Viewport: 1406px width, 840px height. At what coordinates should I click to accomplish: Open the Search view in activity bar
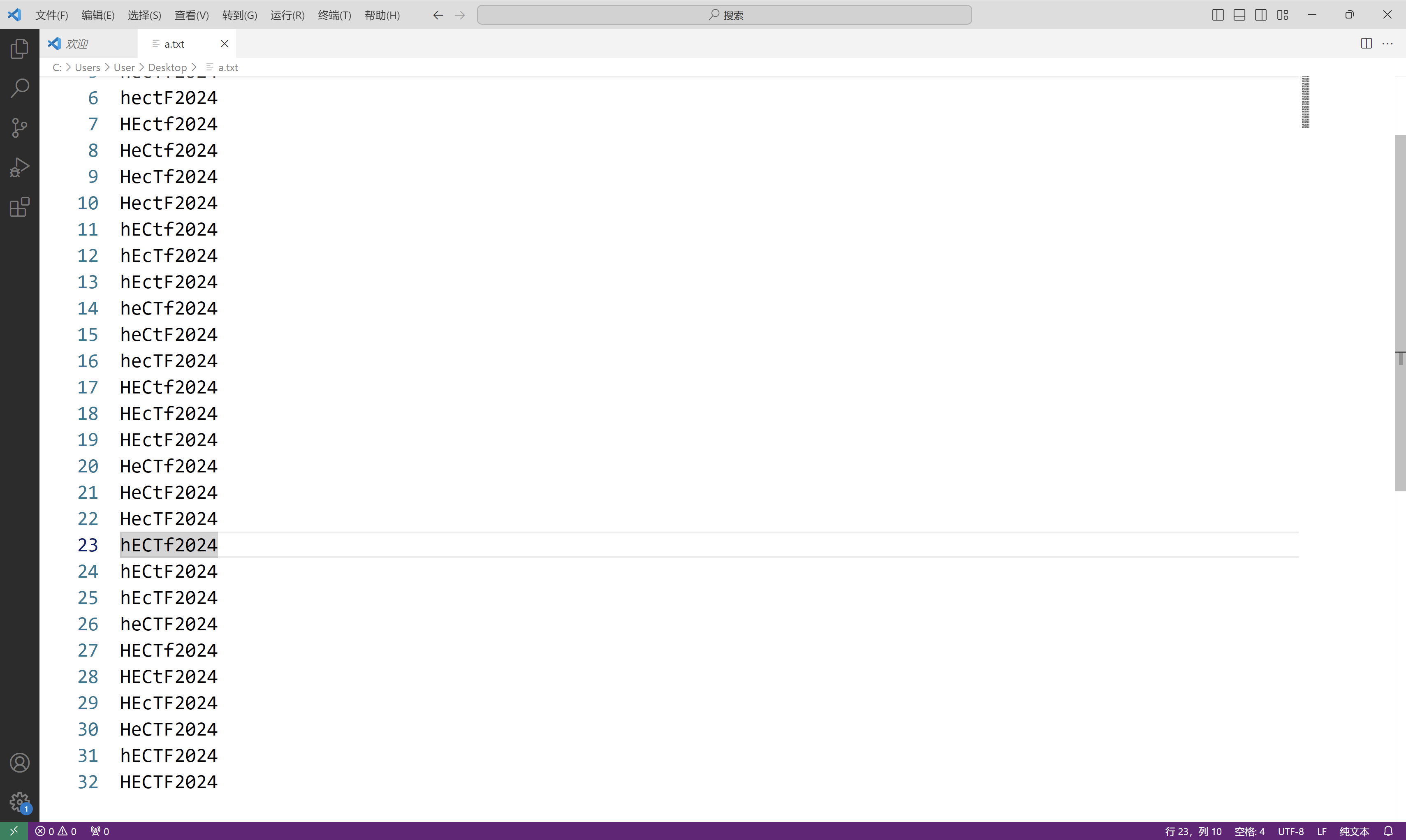pos(19,88)
